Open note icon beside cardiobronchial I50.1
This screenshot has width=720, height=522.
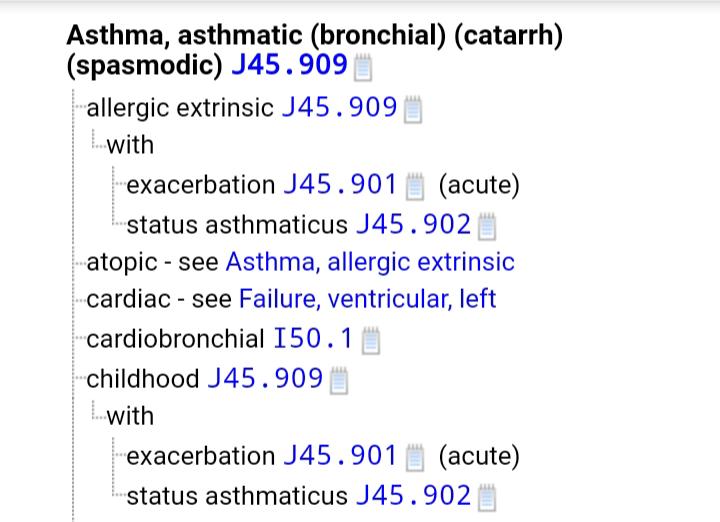click(x=370, y=341)
